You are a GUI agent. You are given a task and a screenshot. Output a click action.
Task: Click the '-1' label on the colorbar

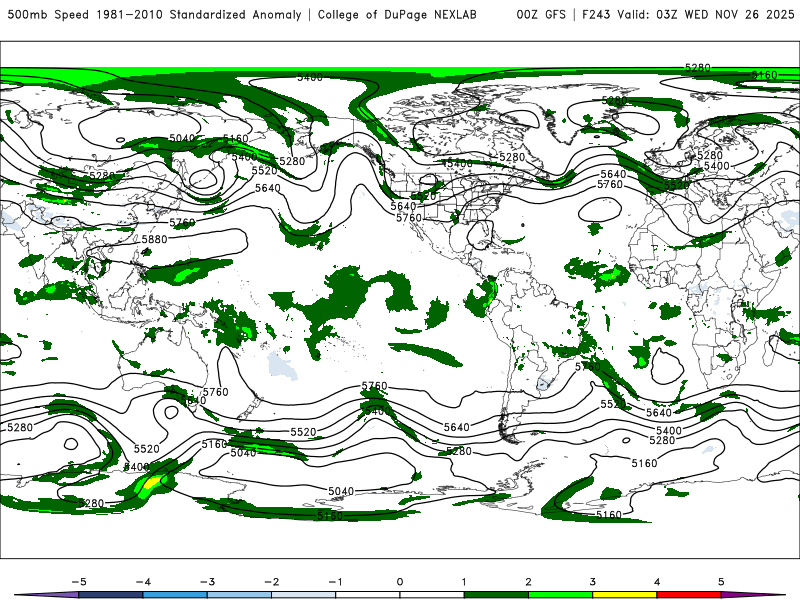pyautogui.click(x=335, y=582)
